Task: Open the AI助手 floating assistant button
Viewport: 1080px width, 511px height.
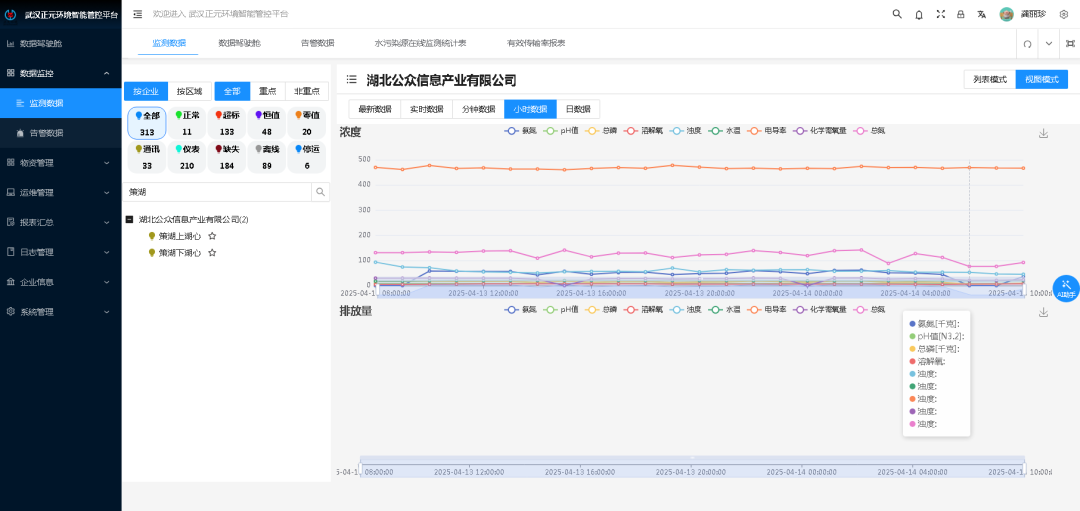Action: [x=1066, y=288]
